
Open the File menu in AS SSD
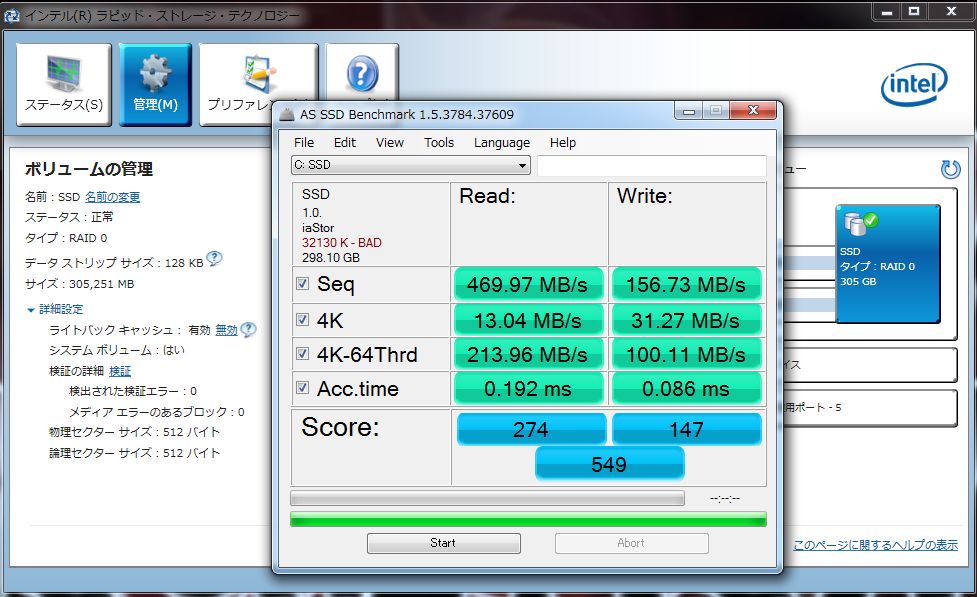pyautogui.click(x=304, y=143)
